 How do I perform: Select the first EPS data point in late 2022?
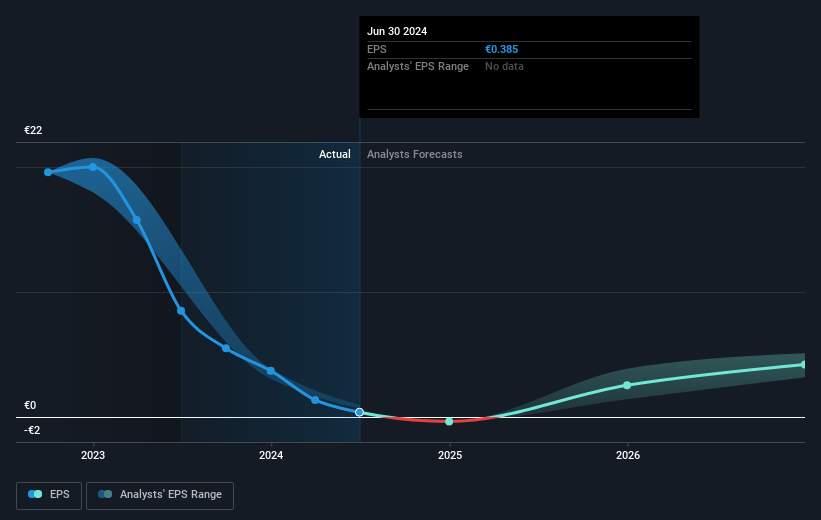click(x=48, y=172)
